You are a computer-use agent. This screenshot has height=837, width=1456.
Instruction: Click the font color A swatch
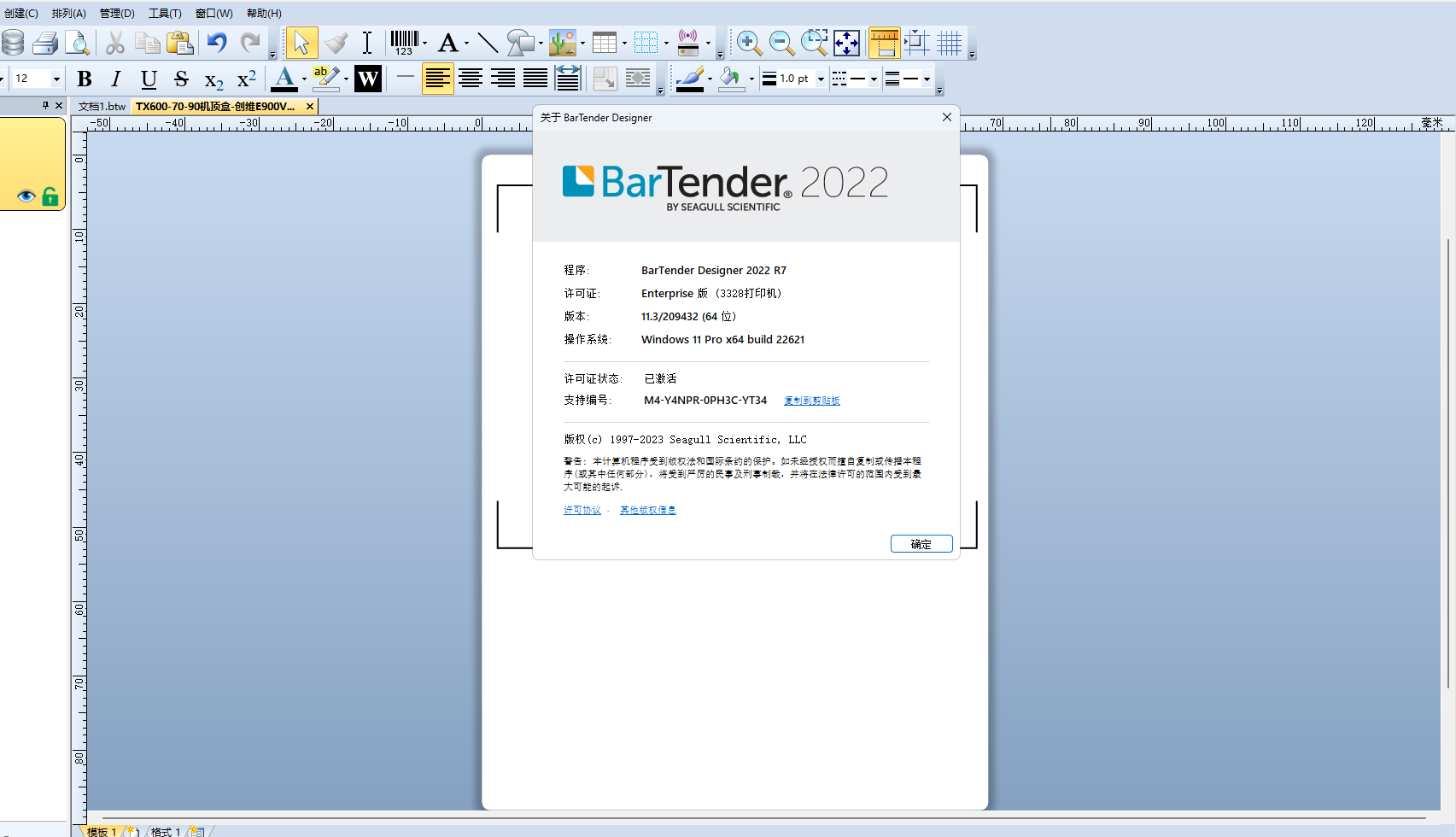(x=284, y=79)
